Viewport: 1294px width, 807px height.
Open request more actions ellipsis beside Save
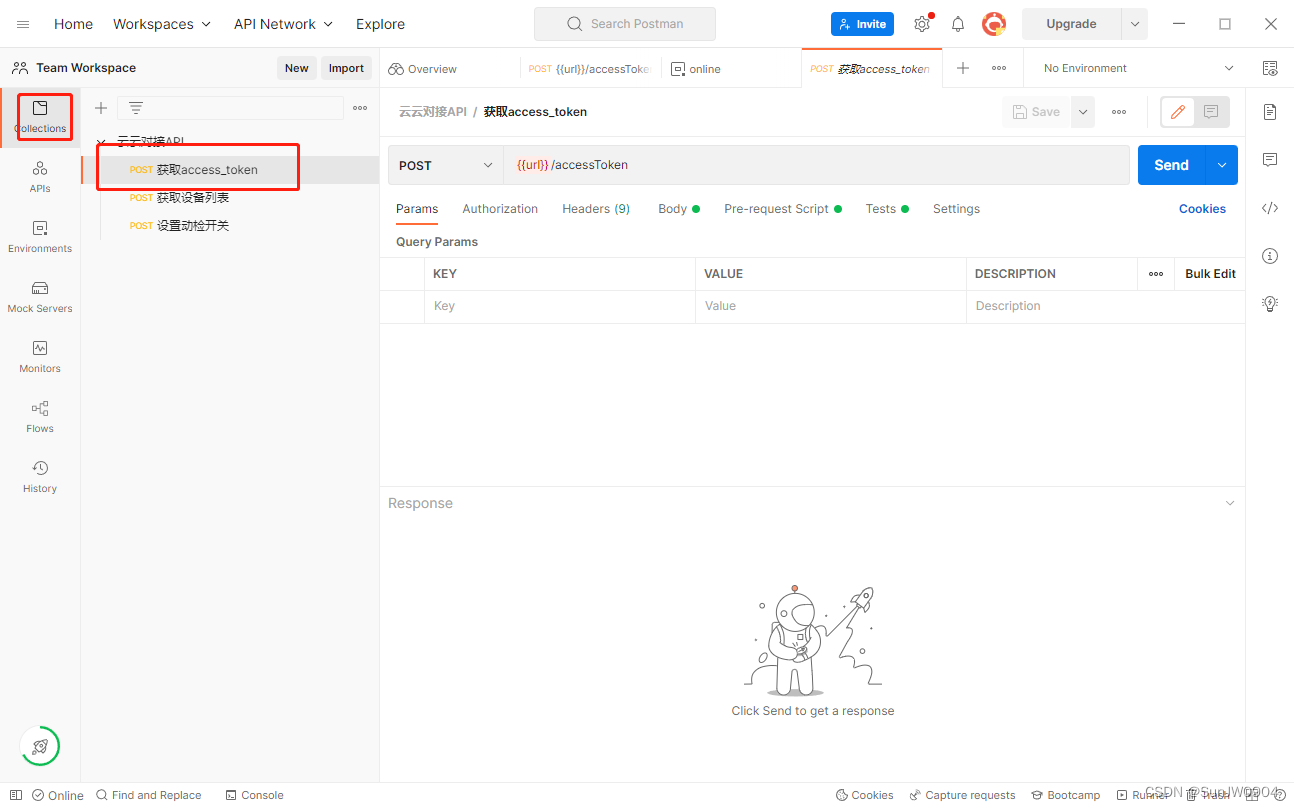pyautogui.click(x=1119, y=112)
